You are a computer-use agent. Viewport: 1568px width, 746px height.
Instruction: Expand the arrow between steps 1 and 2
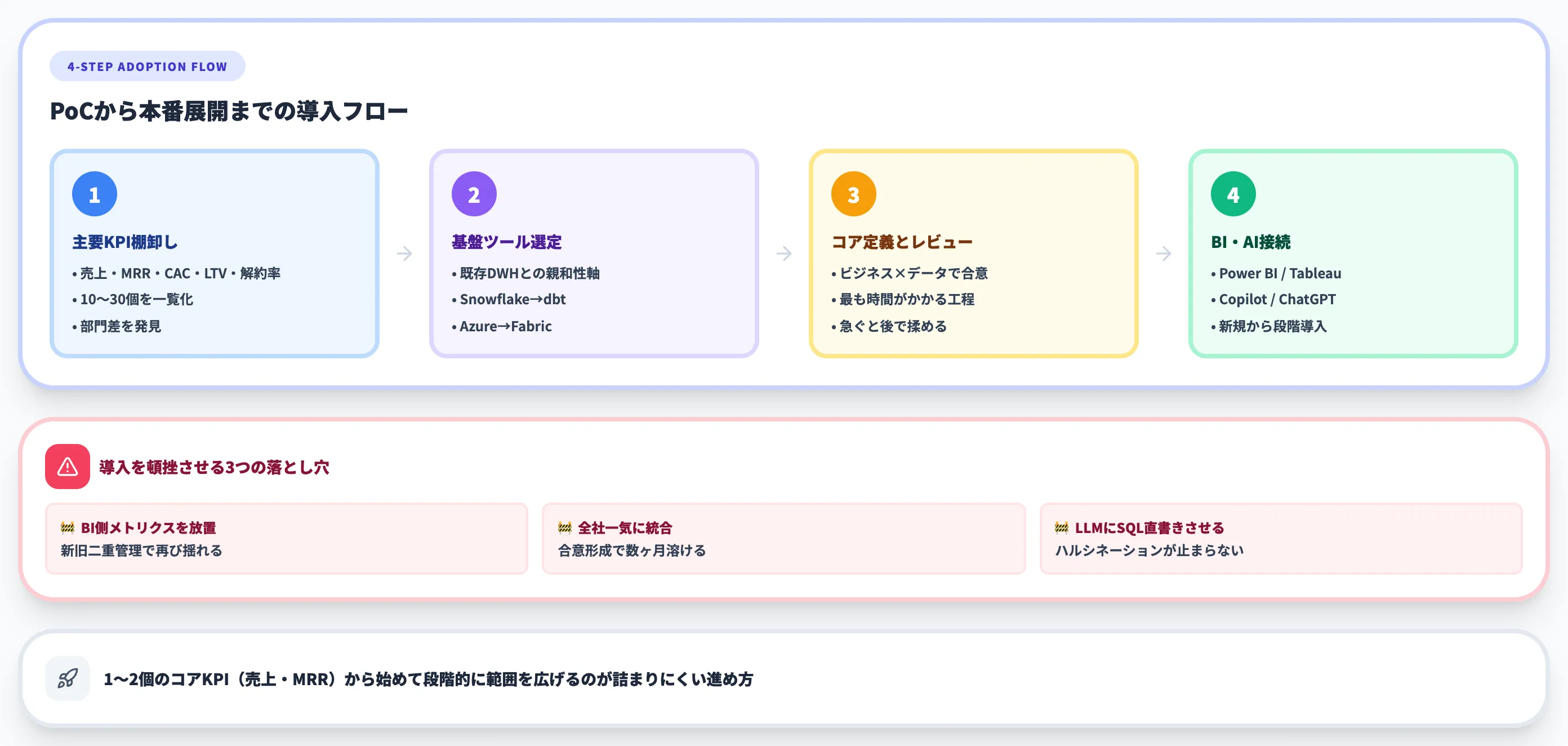tap(405, 254)
